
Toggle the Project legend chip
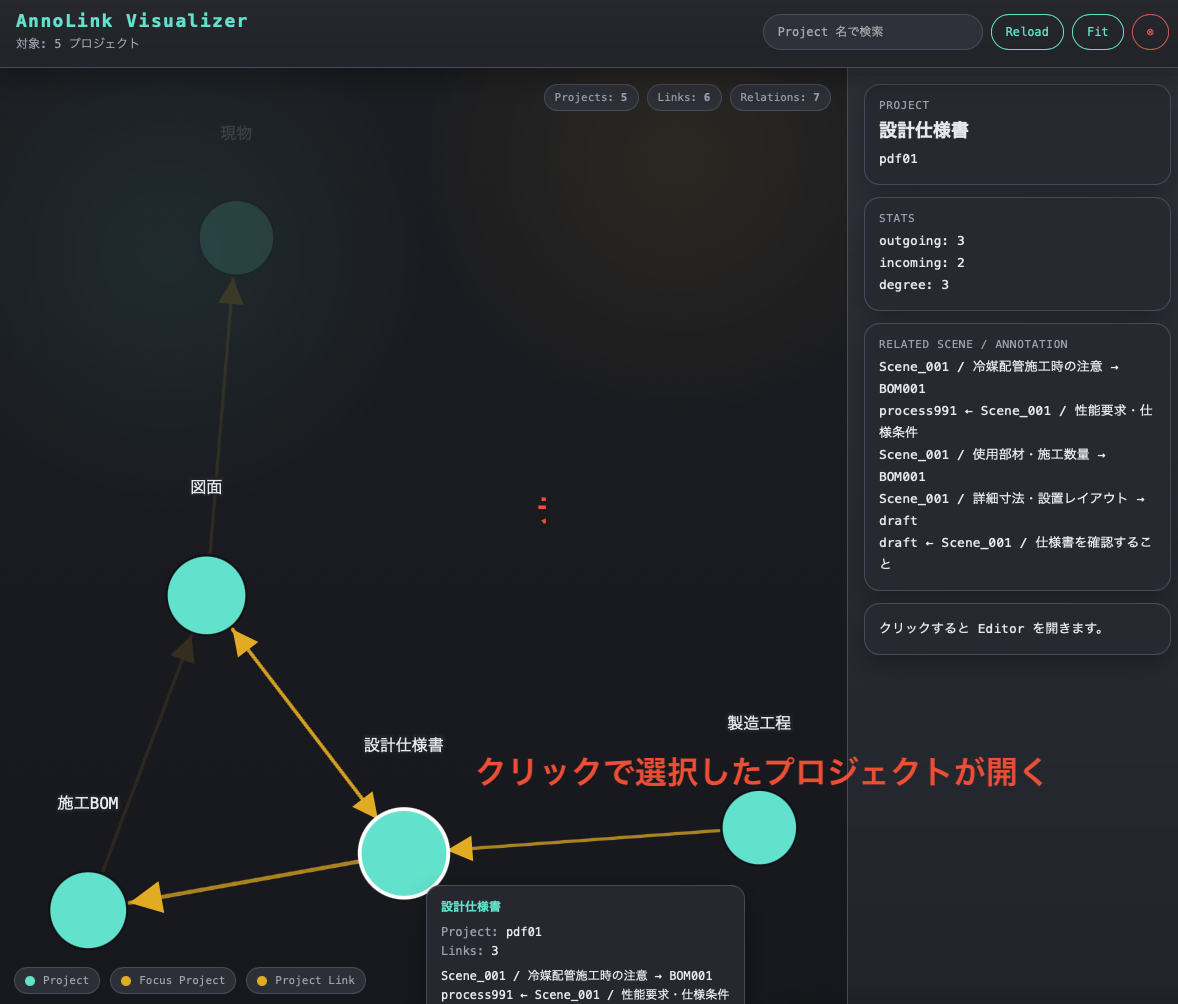(57, 980)
